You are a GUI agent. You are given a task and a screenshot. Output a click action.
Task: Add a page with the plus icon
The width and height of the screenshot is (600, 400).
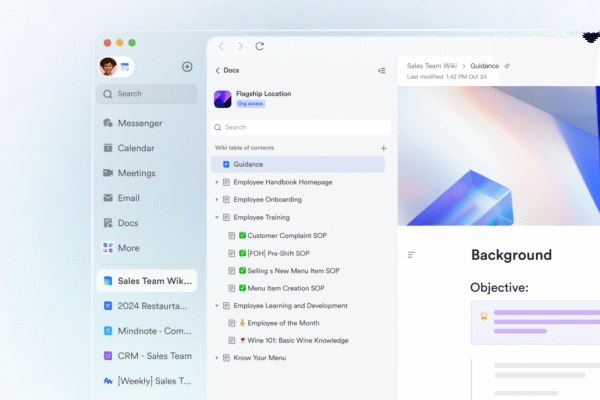[x=383, y=148]
